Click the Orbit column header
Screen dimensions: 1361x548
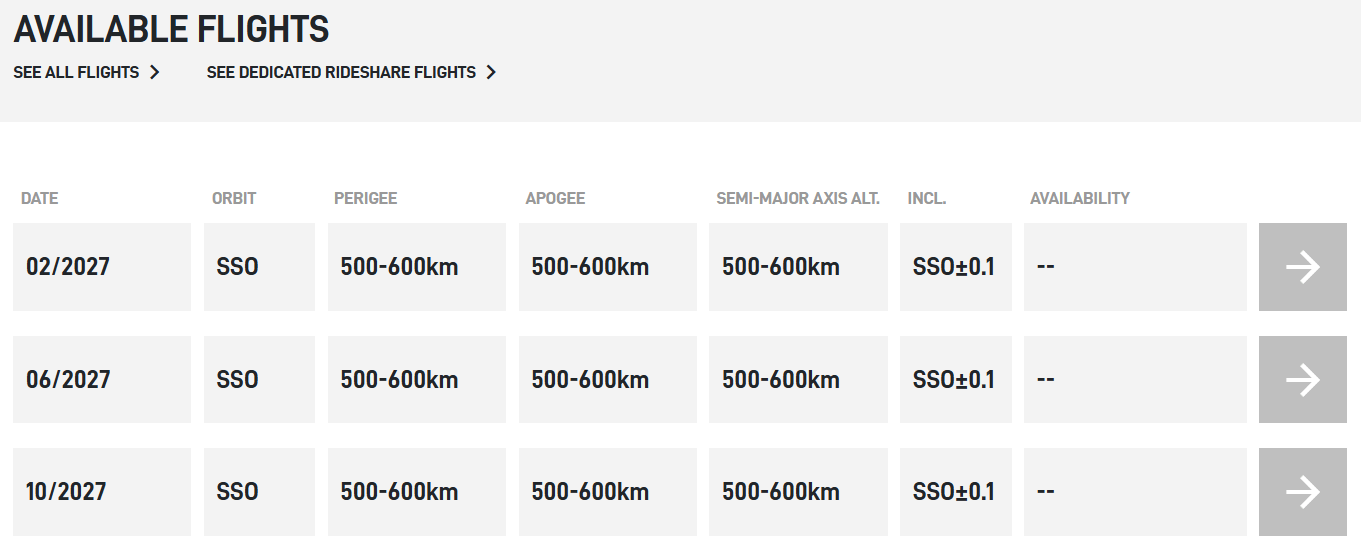tap(234, 198)
